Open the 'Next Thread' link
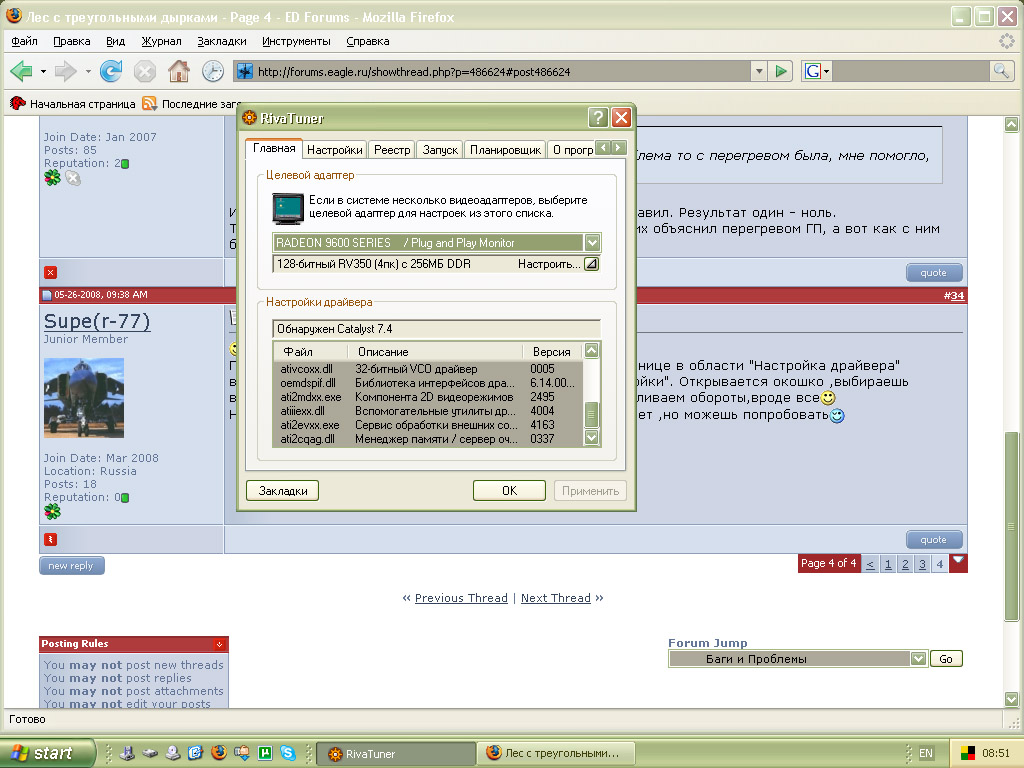The image size is (1024, 768). (556, 598)
